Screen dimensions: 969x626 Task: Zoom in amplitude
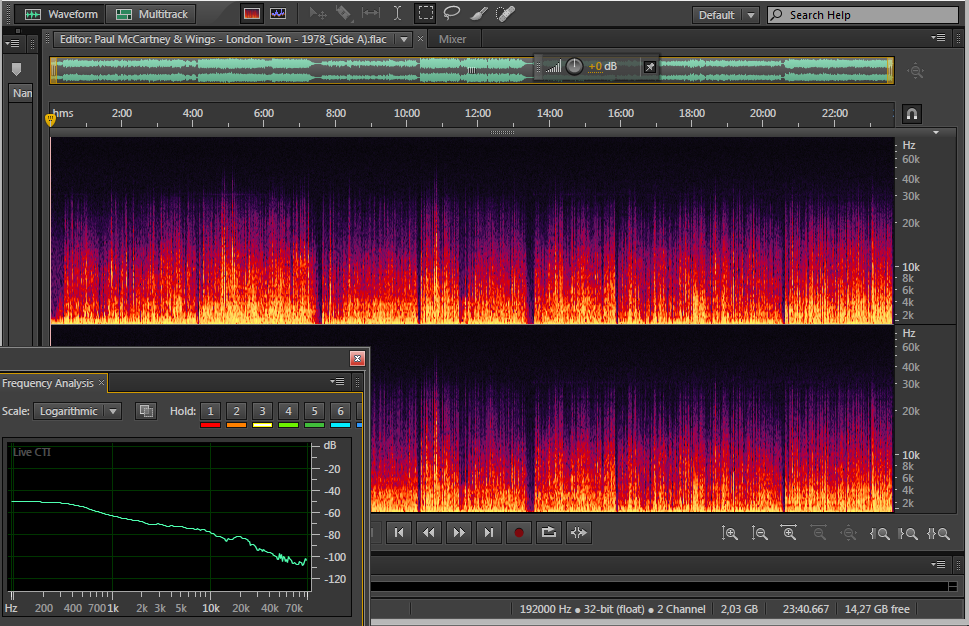point(729,533)
